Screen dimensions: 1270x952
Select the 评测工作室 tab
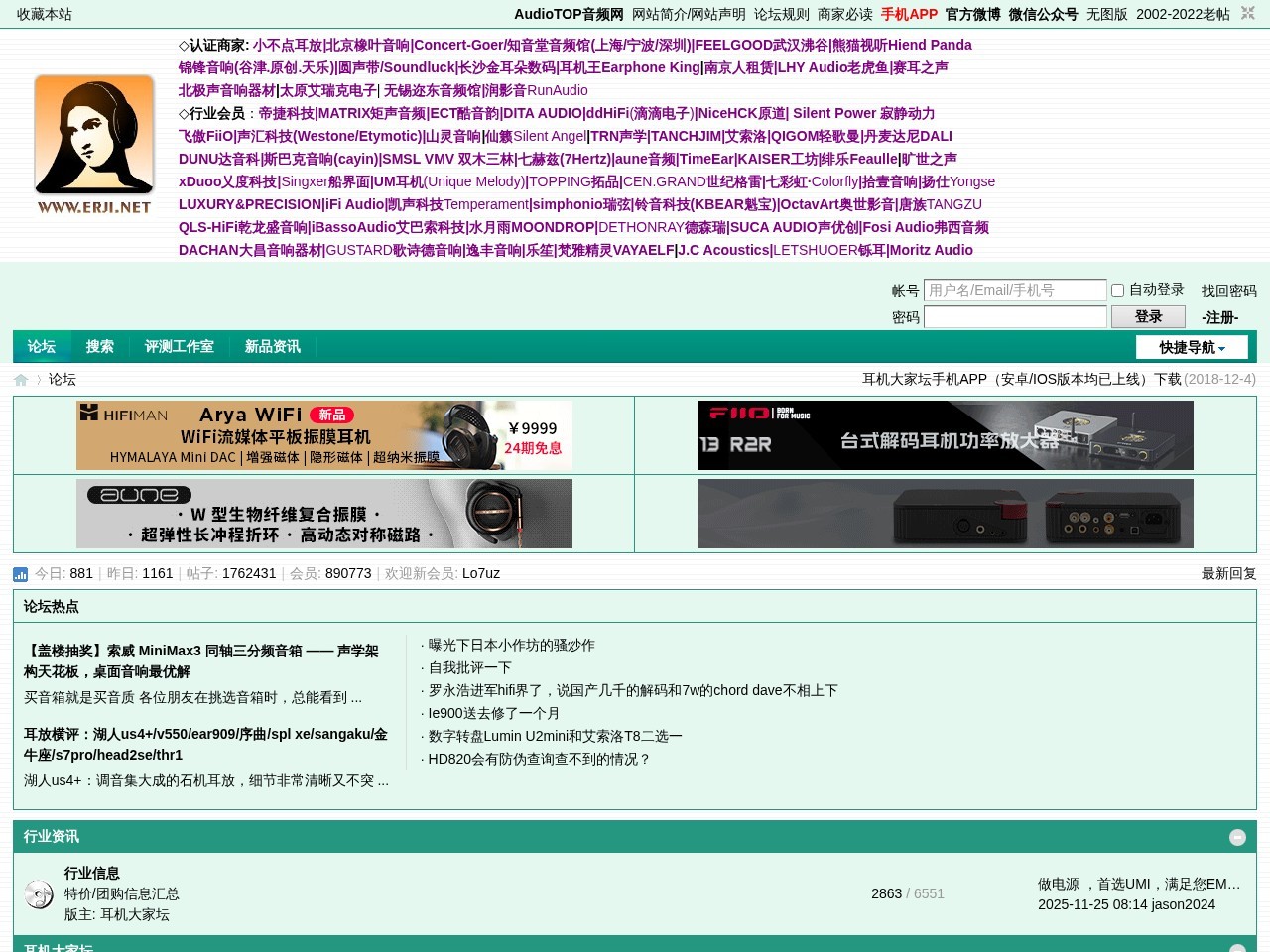(x=179, y=347)
